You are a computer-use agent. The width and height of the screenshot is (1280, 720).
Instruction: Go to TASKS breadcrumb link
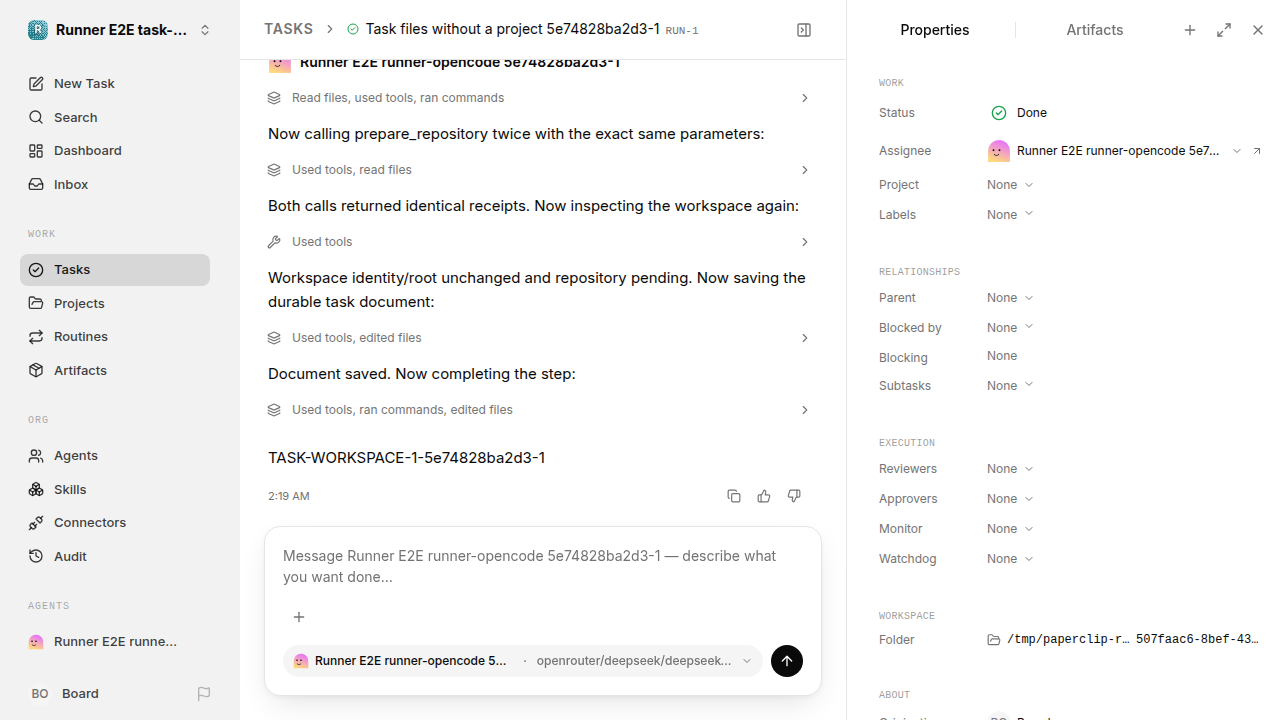(x=288, y=30)
